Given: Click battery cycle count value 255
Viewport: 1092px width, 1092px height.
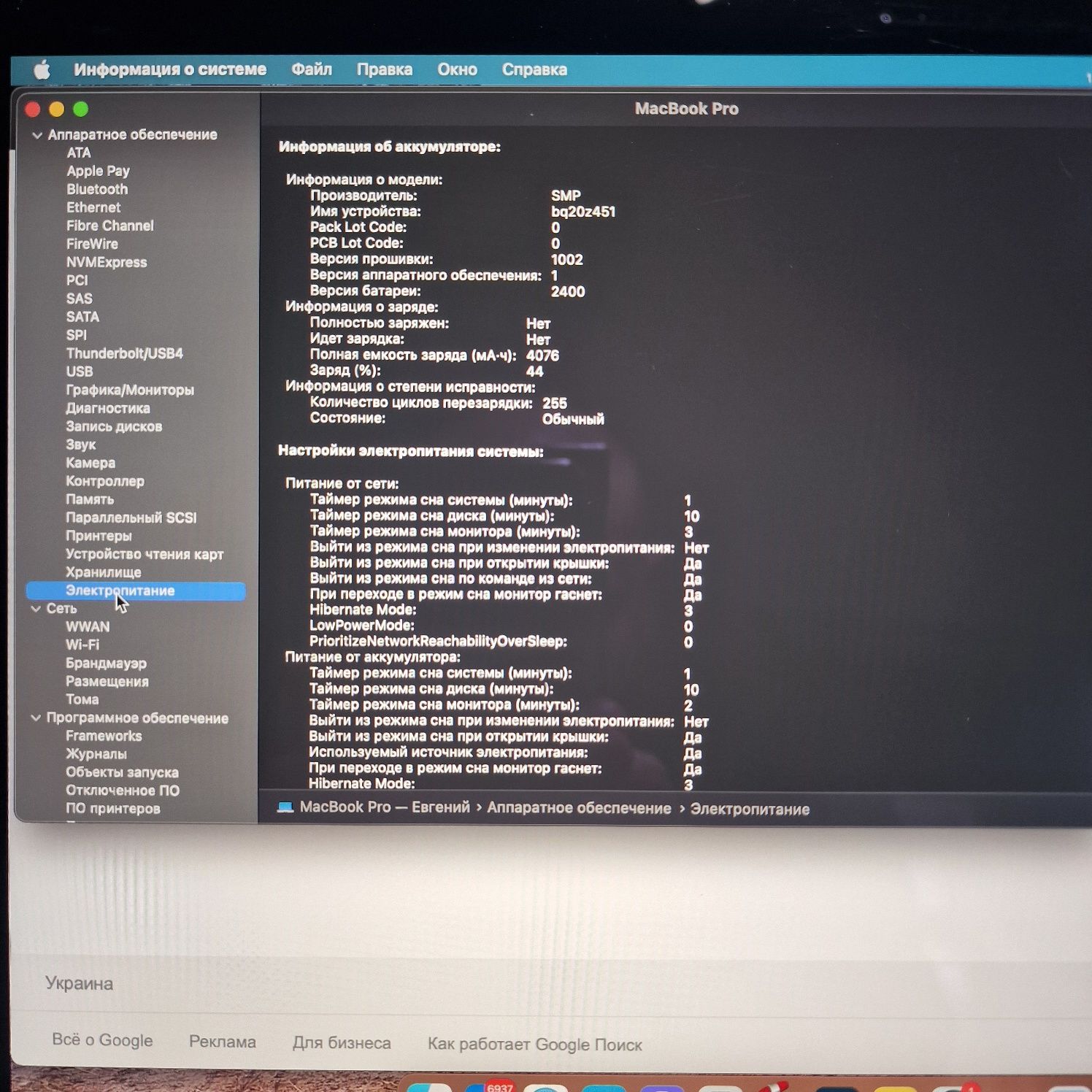Looking at the screenshot, I should (x=555, y=403).
